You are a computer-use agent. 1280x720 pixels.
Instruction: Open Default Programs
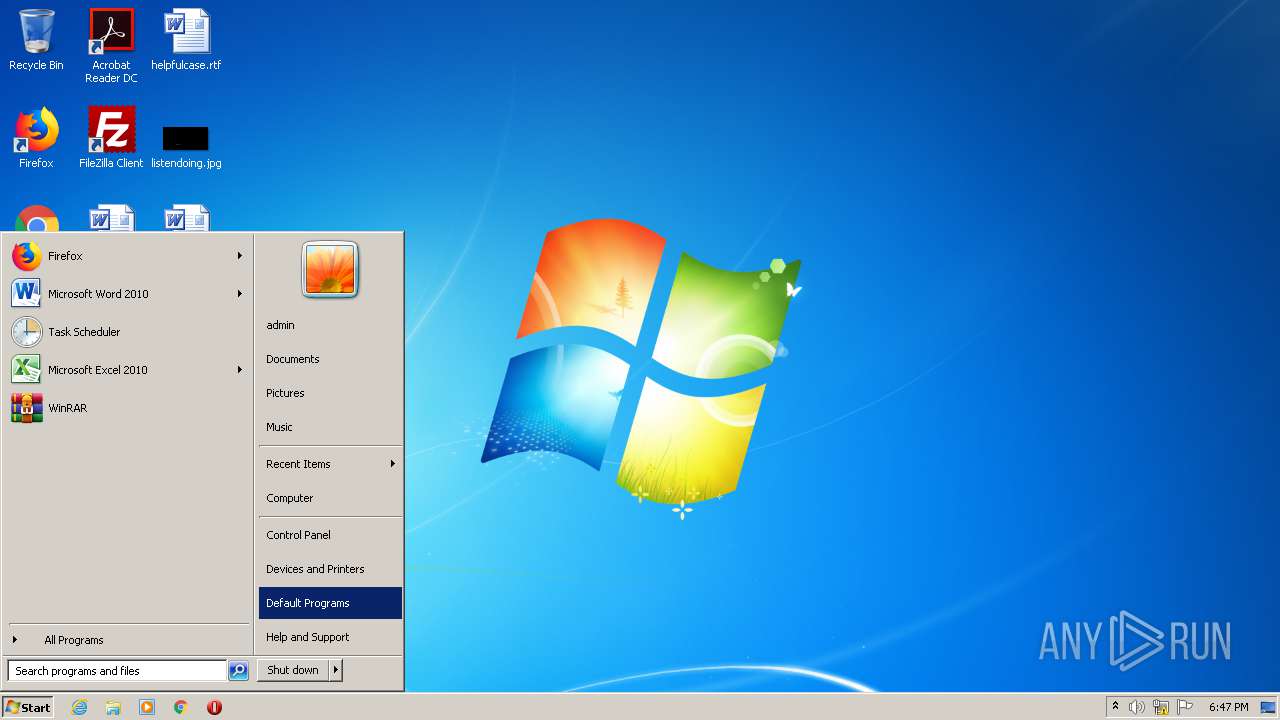pyautogui.click(x=330, y=603)
